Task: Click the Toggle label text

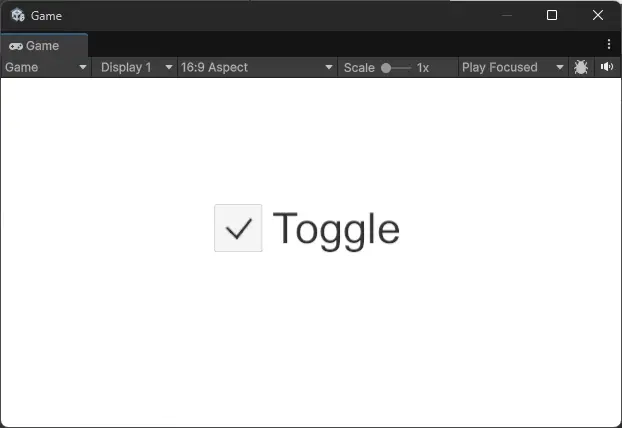Action: 336,231
